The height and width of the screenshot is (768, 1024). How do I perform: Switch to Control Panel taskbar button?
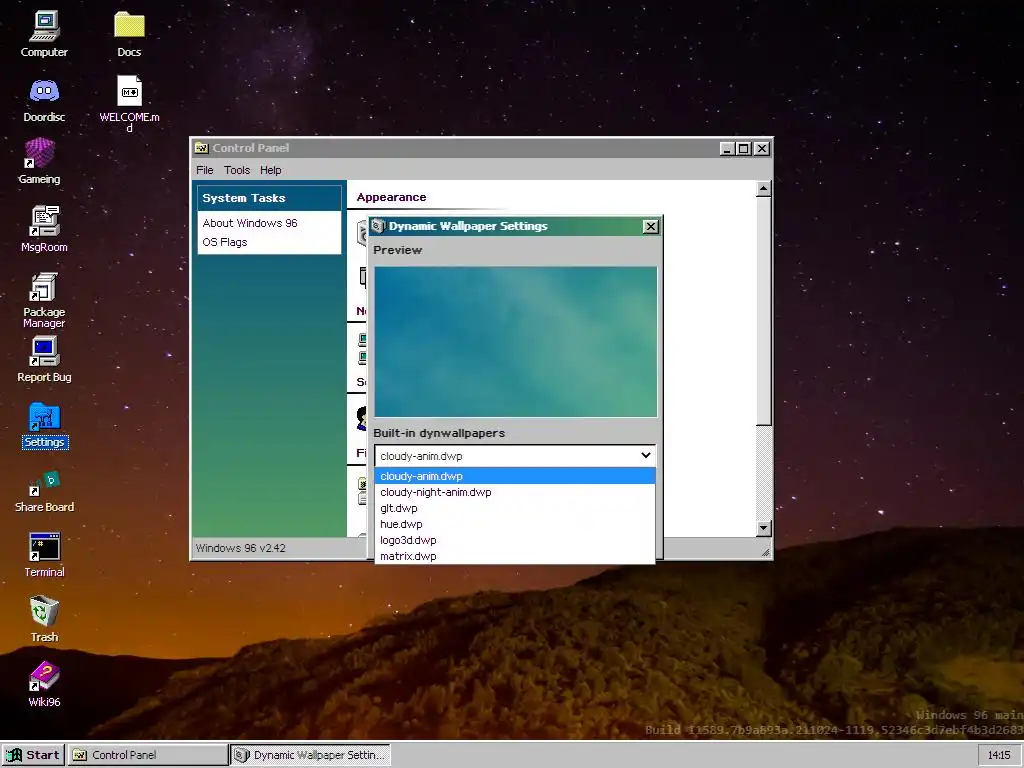point(148,755)
